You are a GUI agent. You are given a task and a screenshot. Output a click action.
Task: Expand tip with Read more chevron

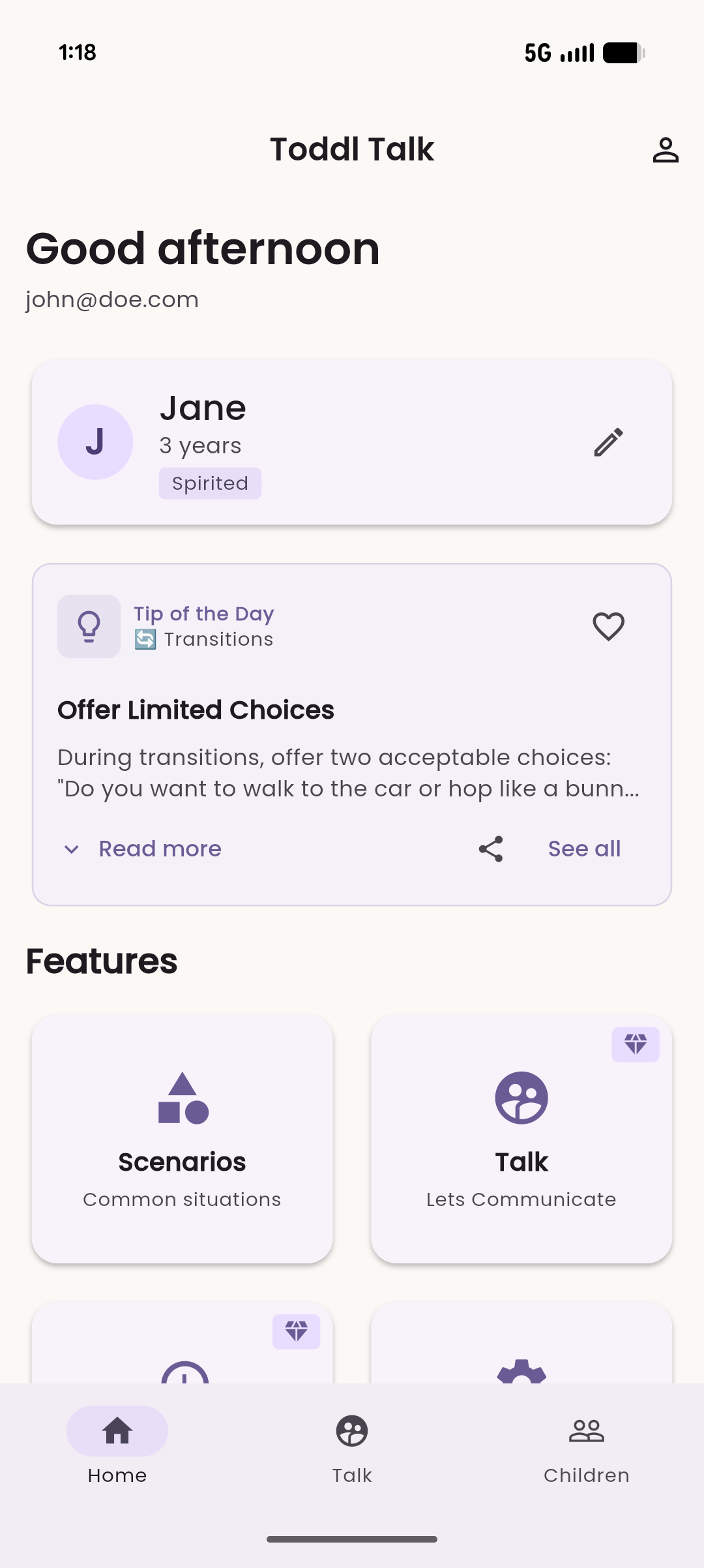[x=72, y=849]
